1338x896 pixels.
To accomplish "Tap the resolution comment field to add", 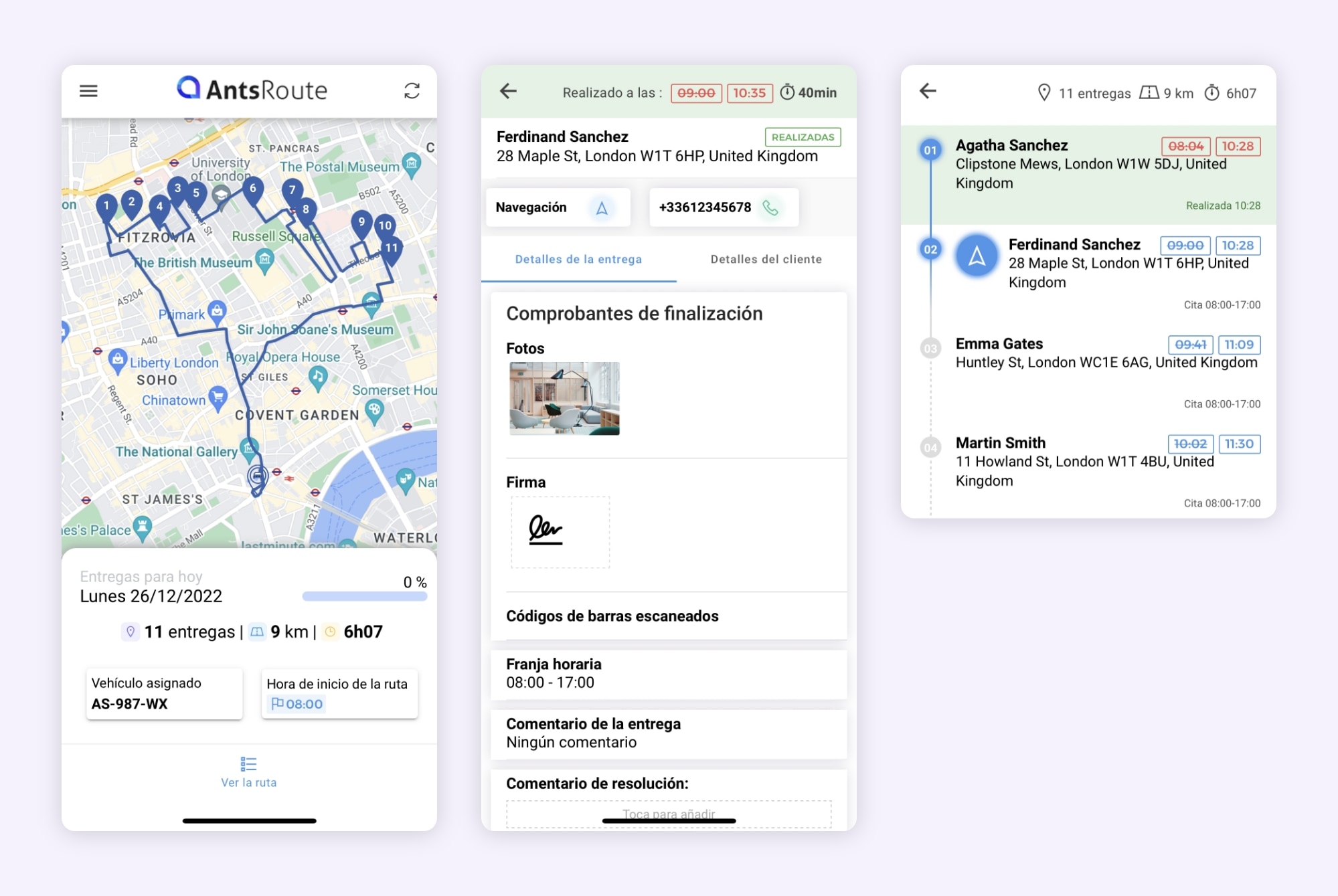I will [x=668, y=813].
